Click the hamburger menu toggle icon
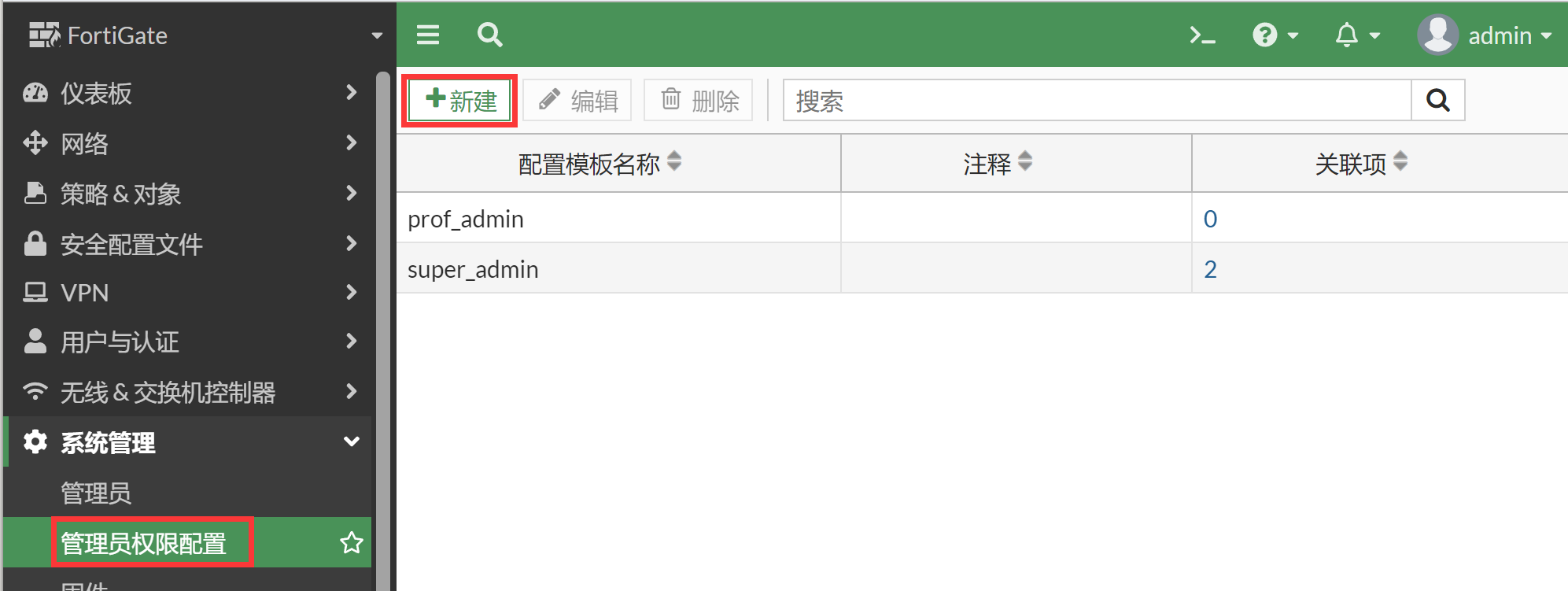 428,35
